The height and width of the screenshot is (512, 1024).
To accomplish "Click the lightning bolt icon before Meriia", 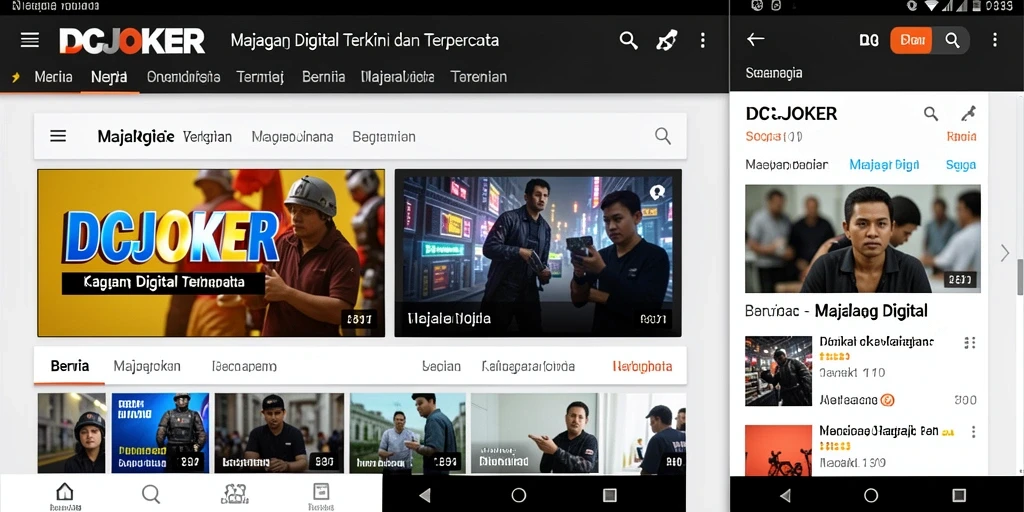I will point(16,77).
